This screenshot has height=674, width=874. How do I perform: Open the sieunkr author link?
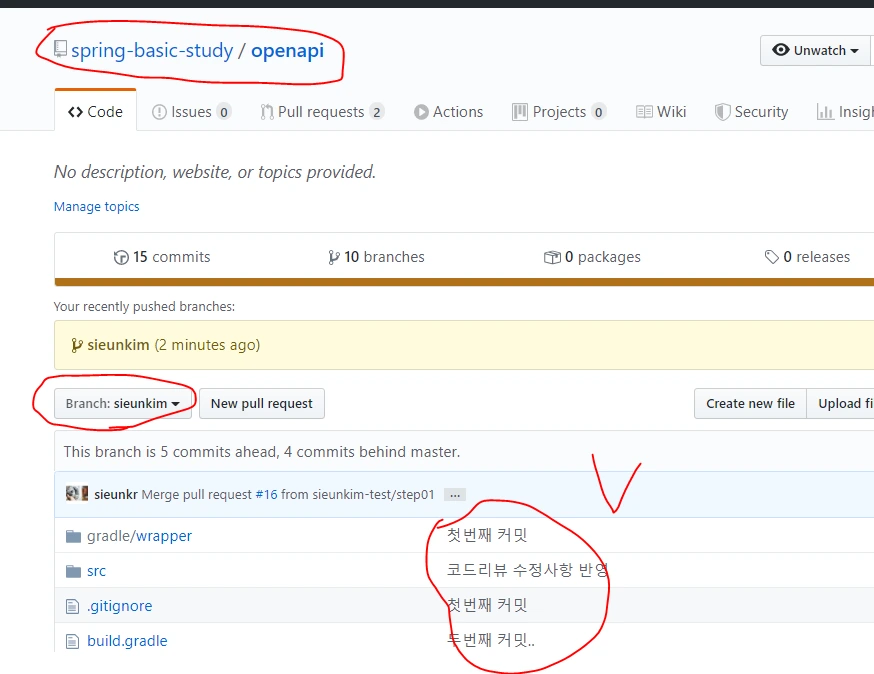tap(116, 494)
